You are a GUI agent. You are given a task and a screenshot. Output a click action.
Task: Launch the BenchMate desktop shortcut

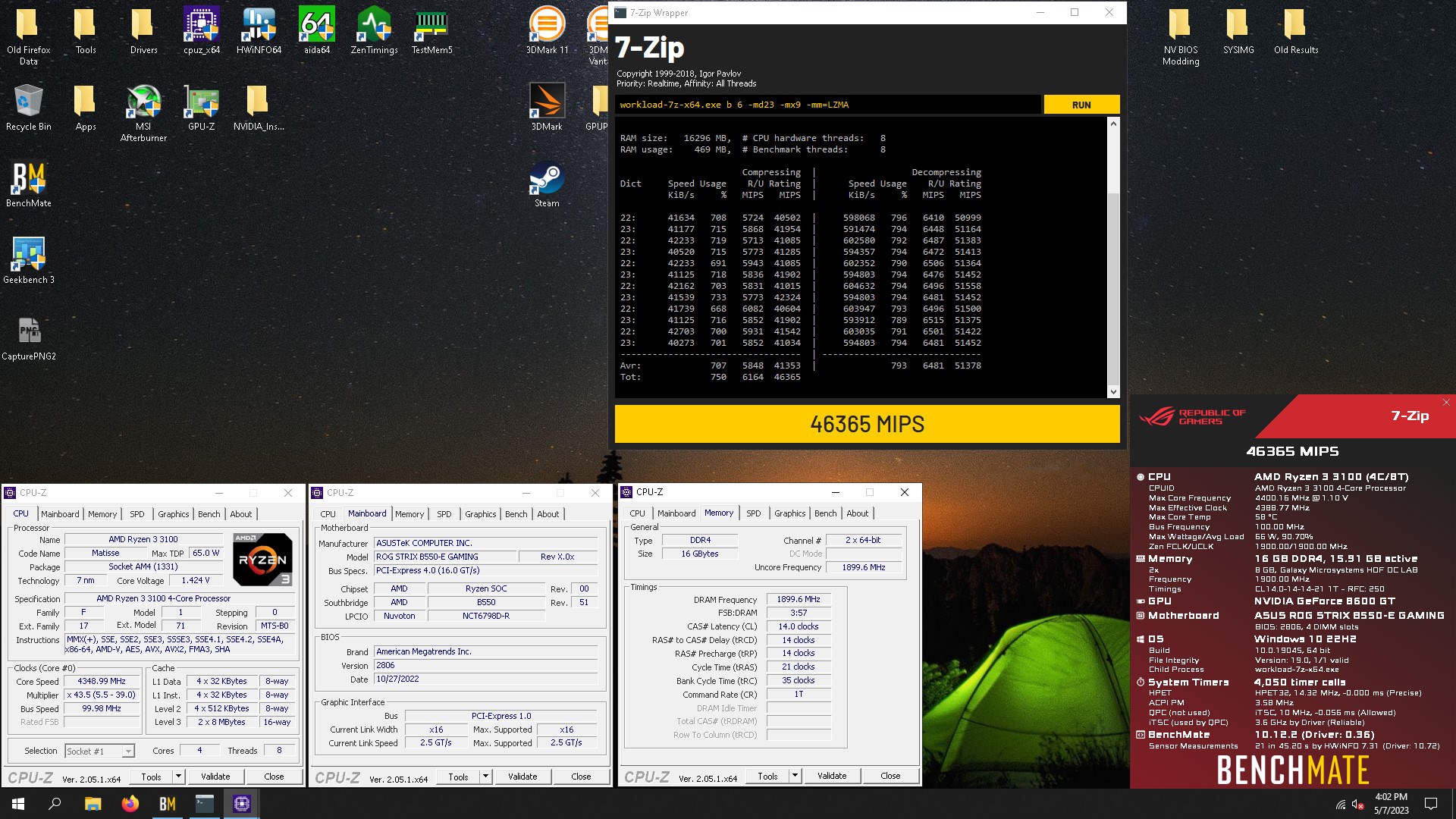(x=28, y=184)
